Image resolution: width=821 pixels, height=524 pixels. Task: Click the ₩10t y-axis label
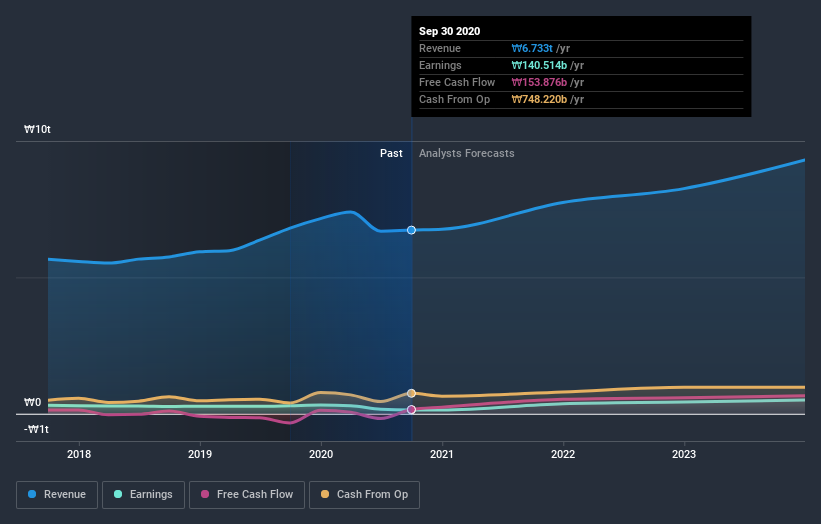click(37, 129)
